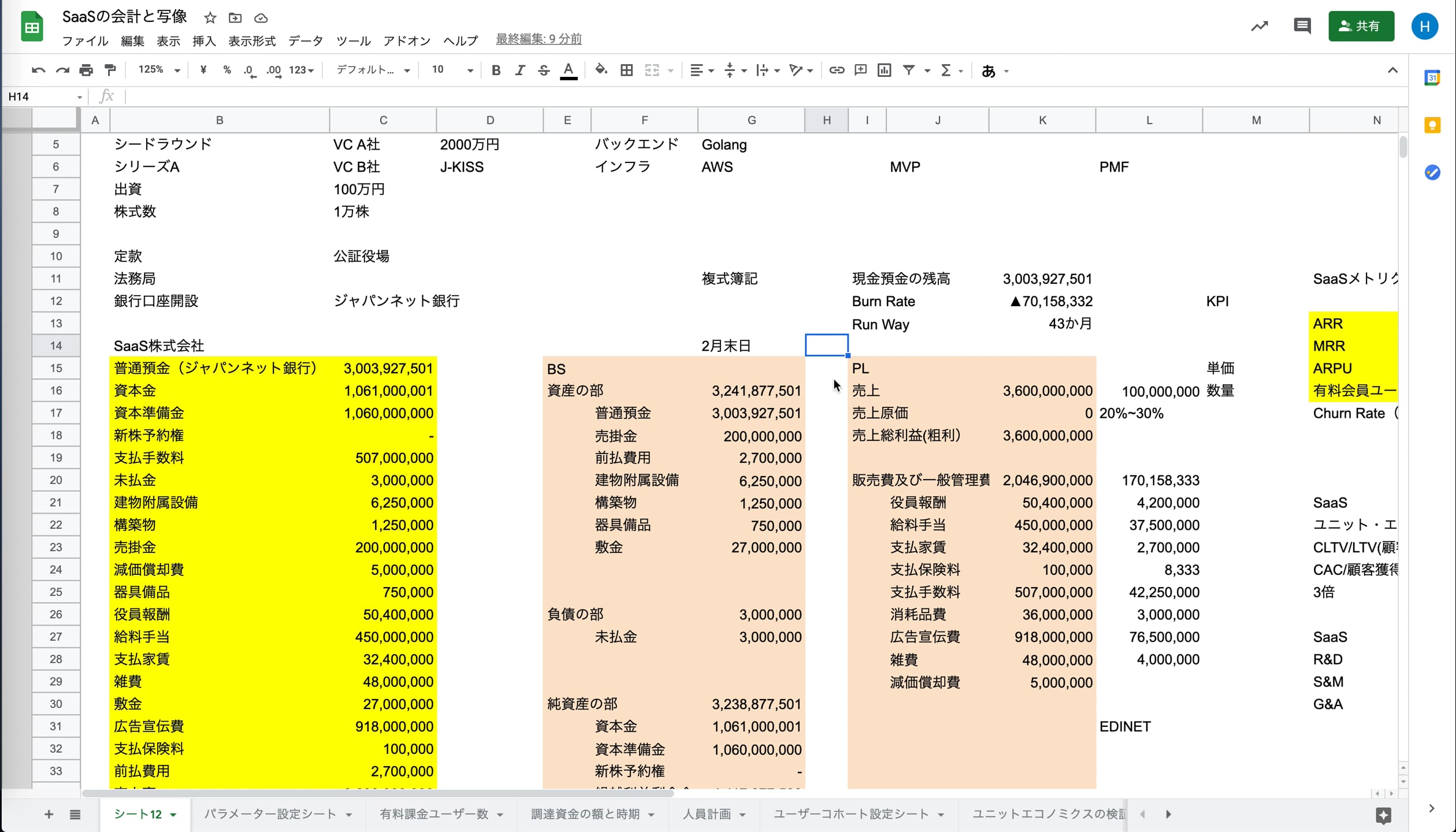Open the all sheets list icon
Screen dimensions: 1456x832
[75, 815]
